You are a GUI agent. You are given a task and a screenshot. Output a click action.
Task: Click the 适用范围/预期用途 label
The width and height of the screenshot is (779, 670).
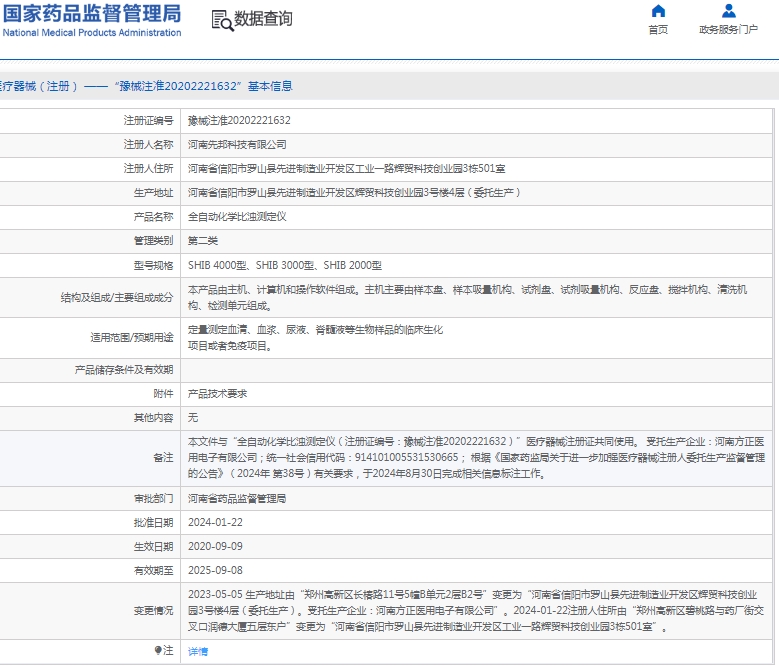[132, 338]
